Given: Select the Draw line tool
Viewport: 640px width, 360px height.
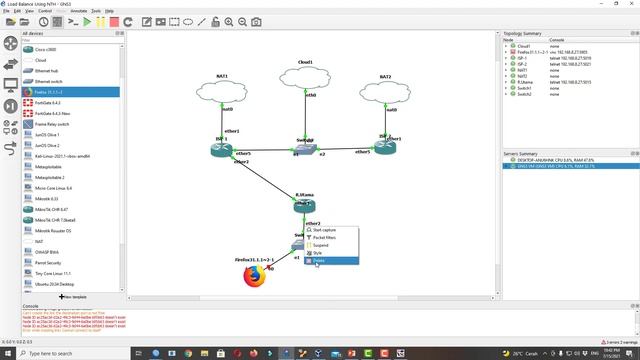Looking at the screenshot, I should (202, 22).
